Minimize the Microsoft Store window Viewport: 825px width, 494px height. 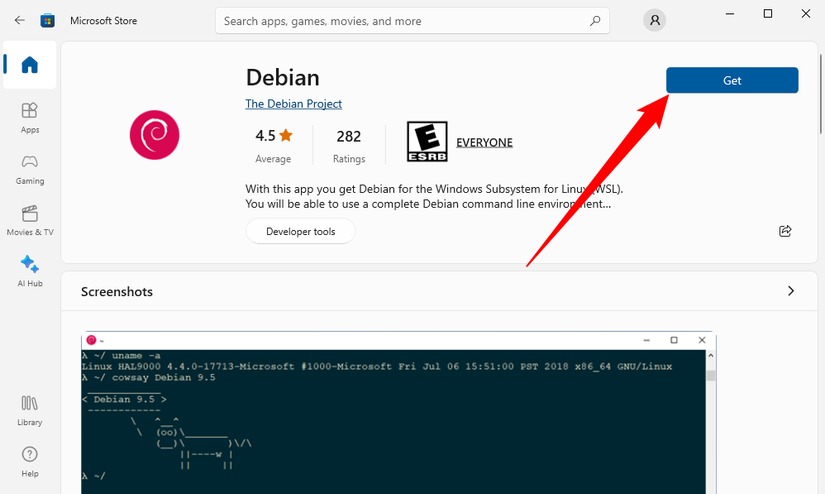(x=730, y=14)
